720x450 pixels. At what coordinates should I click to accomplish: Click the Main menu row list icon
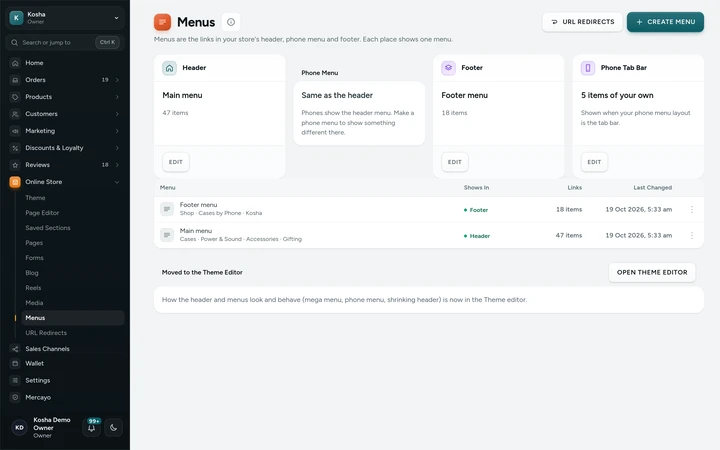click(x=167, y=235)
